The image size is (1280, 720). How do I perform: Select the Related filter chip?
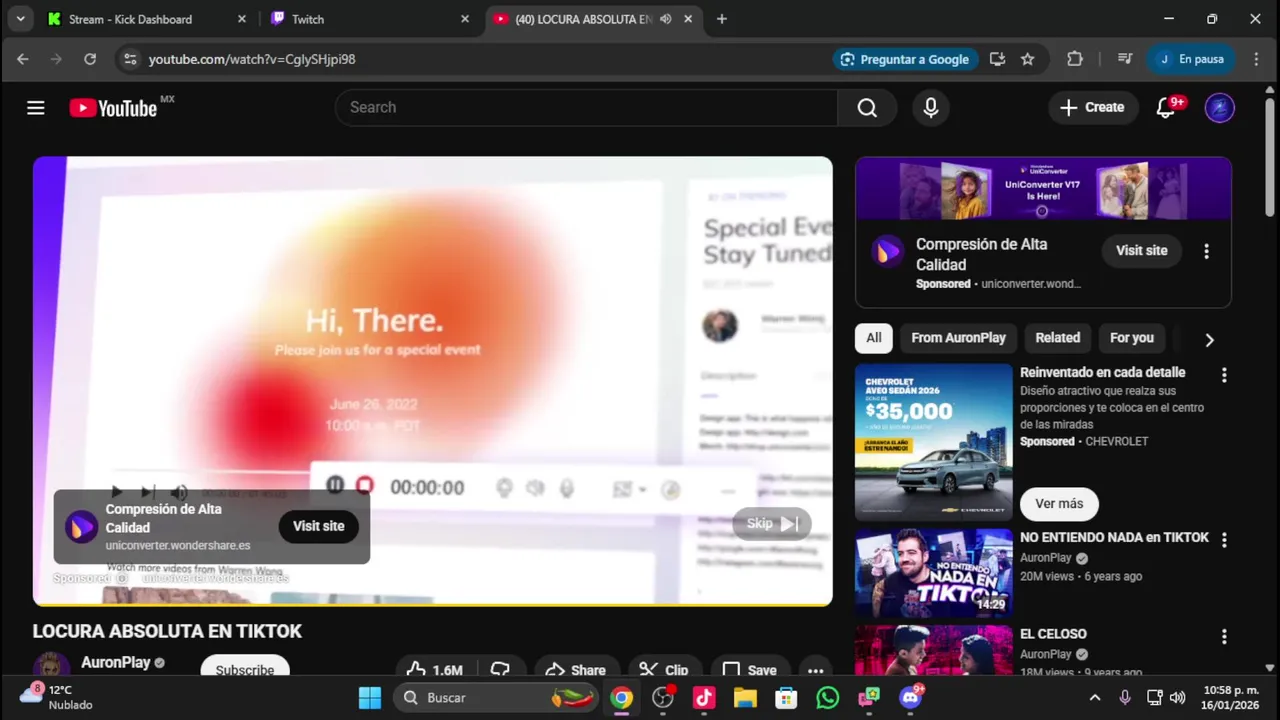pos(1057,338)
